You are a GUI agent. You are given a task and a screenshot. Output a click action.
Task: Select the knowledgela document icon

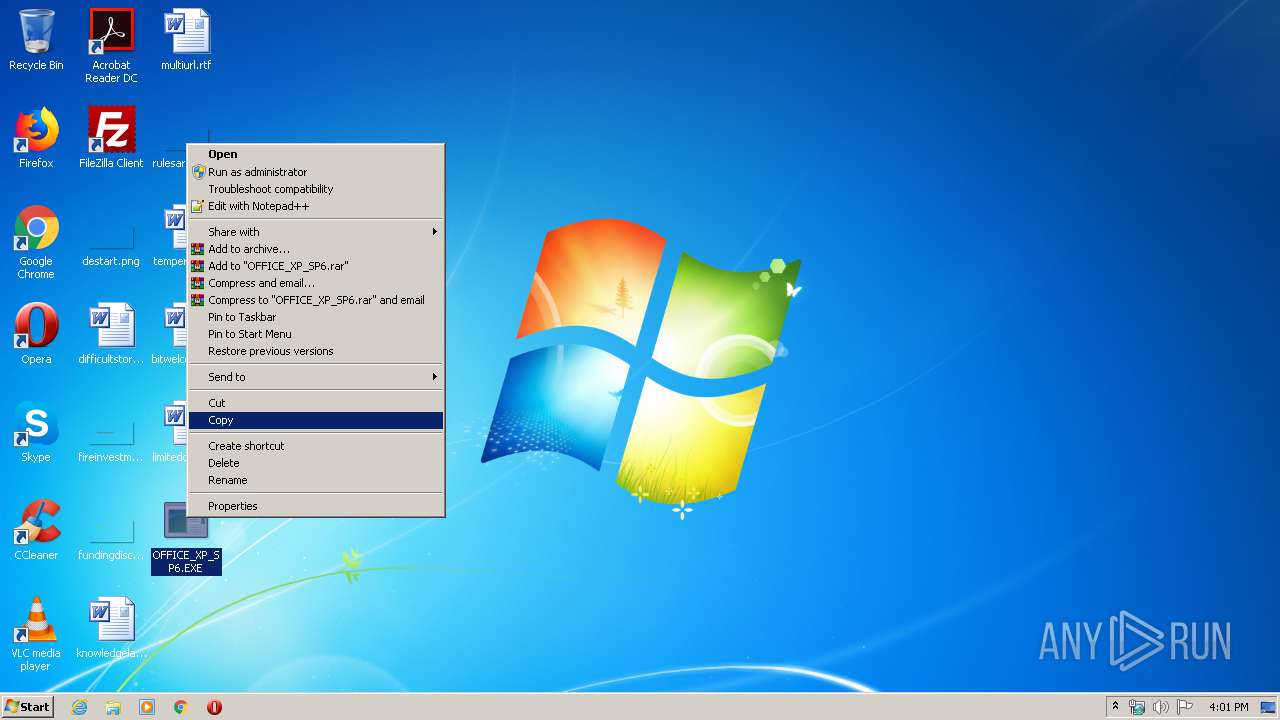point(111,628)
